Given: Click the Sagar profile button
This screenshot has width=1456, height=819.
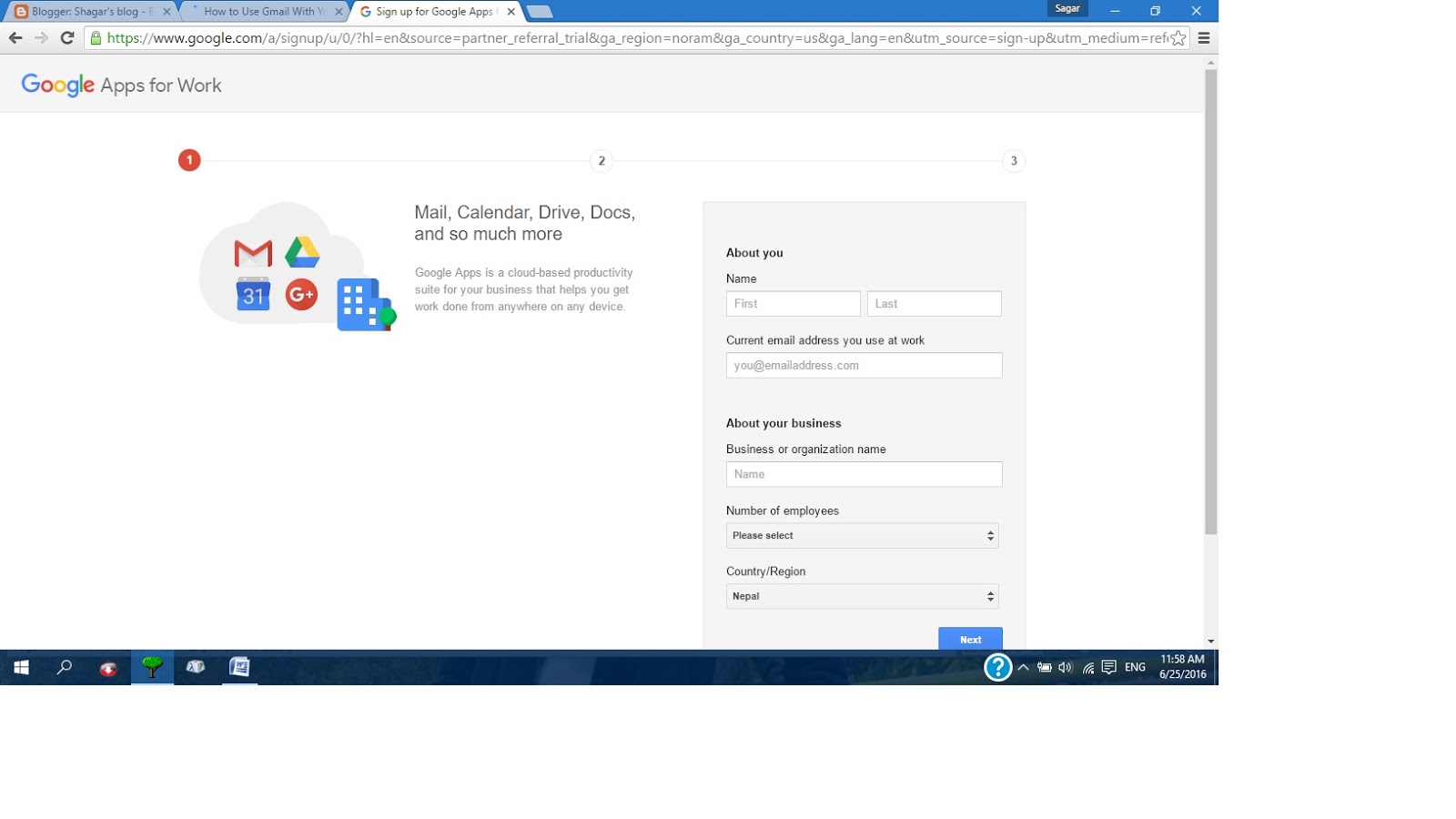Looking at the screenshot, I should 1067,9.
